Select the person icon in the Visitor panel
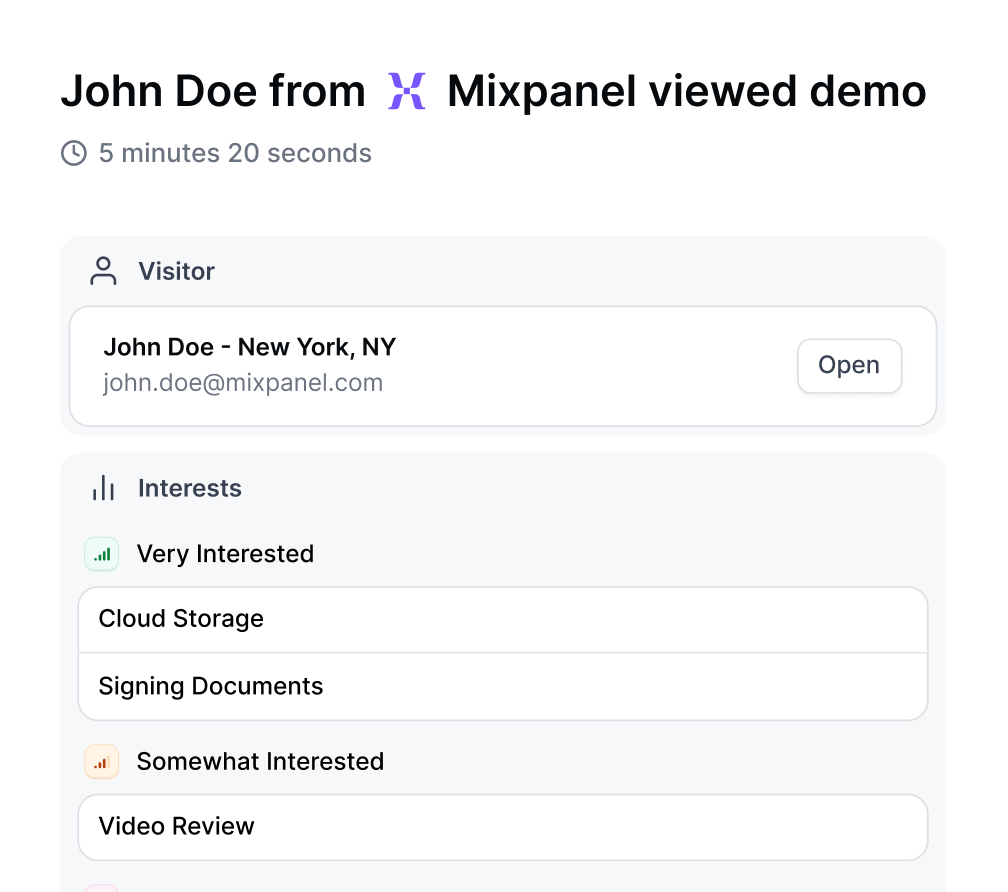 pyautogui.click(x=103, y=271)
